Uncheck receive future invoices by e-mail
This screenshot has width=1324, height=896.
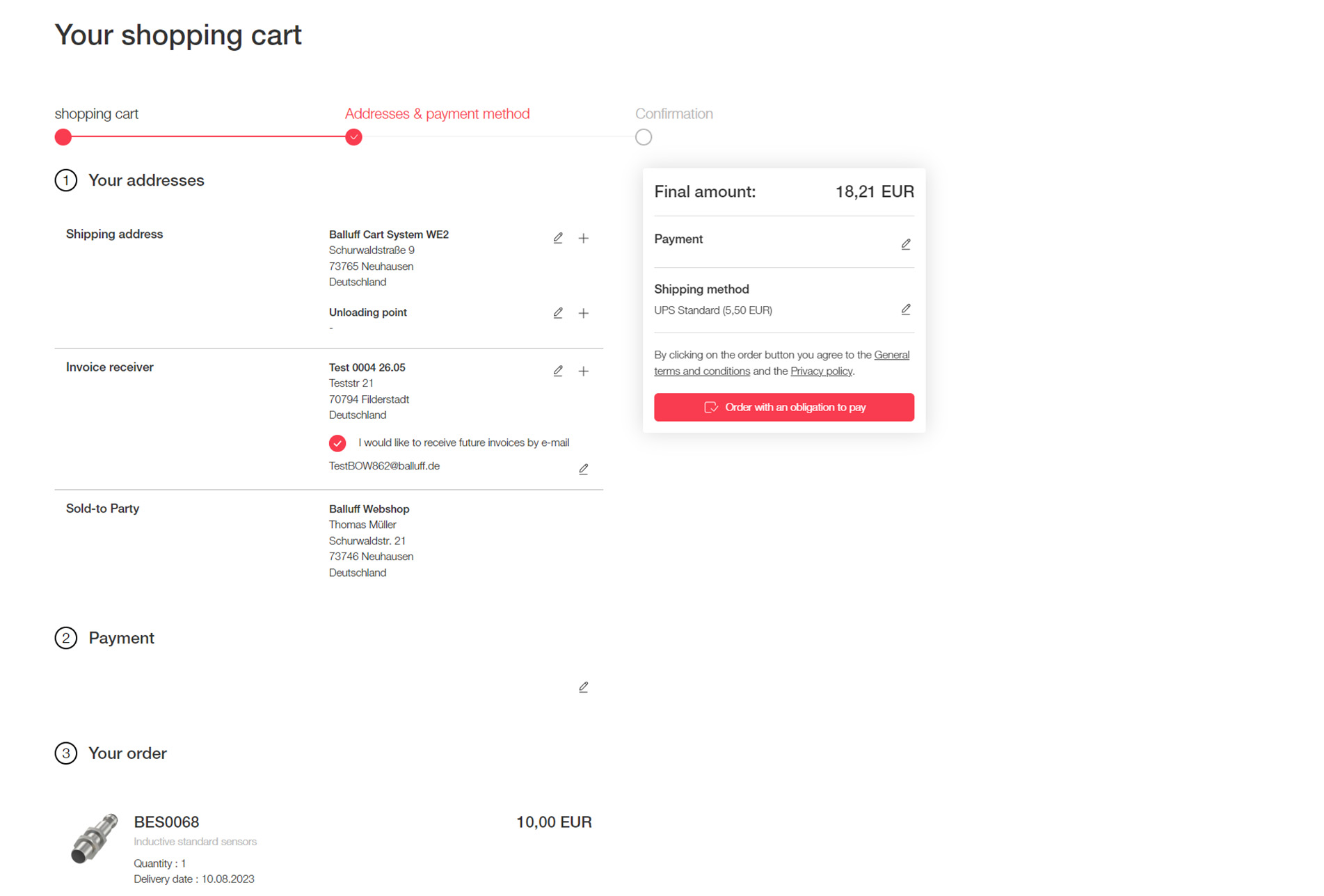tap(337, 443)
